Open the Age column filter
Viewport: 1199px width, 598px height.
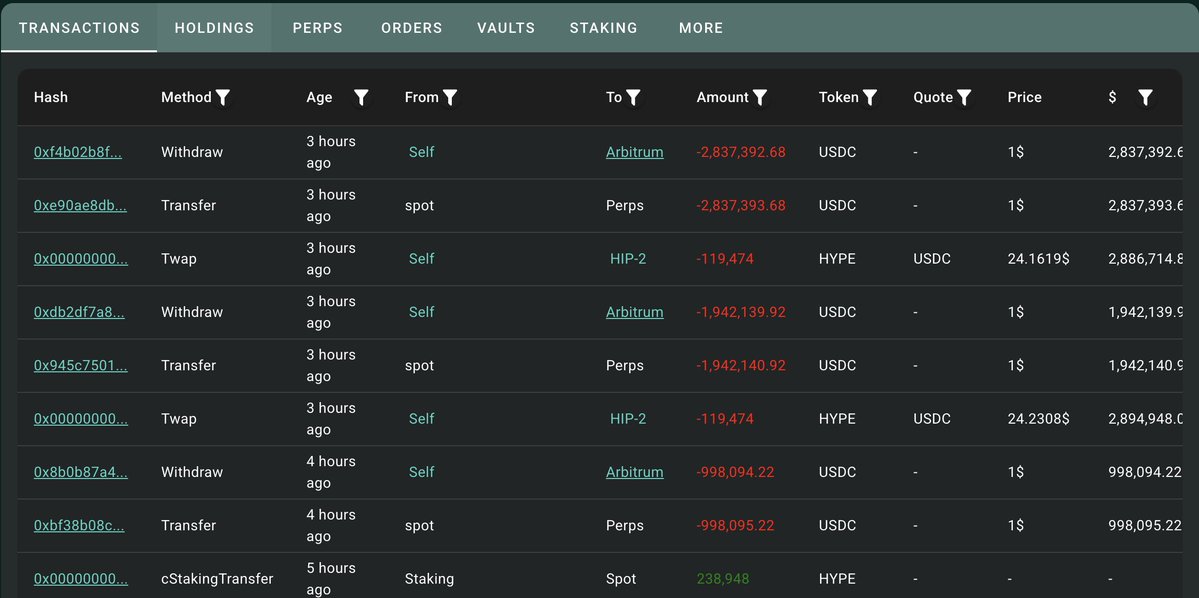(x=361, y=97)
